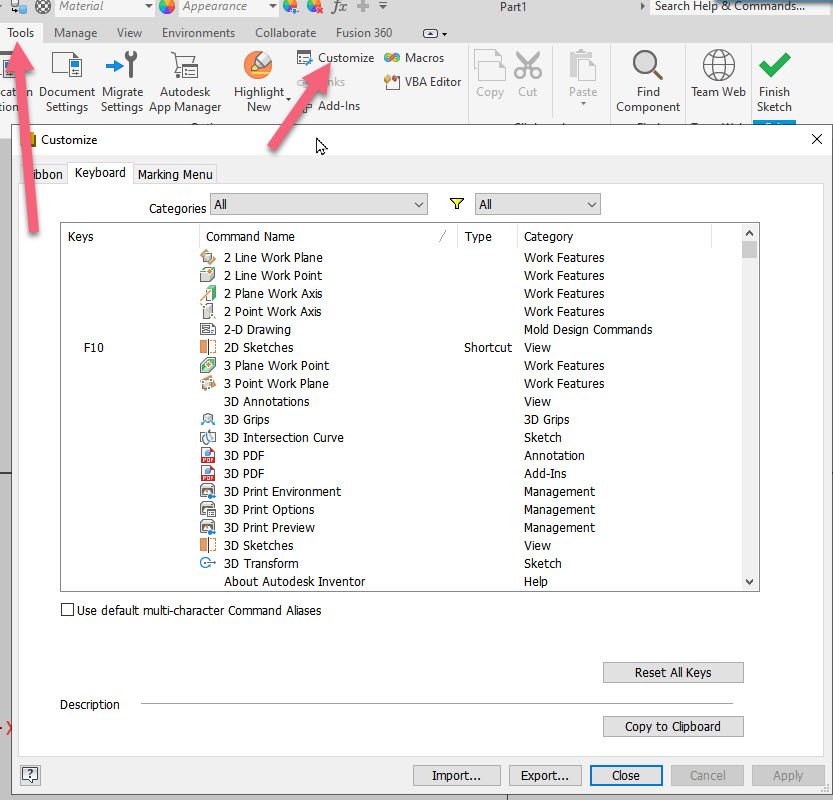Click the Close button in dialog
The image size is (833, 800).
pyautogui.click(x=626, y=775)
